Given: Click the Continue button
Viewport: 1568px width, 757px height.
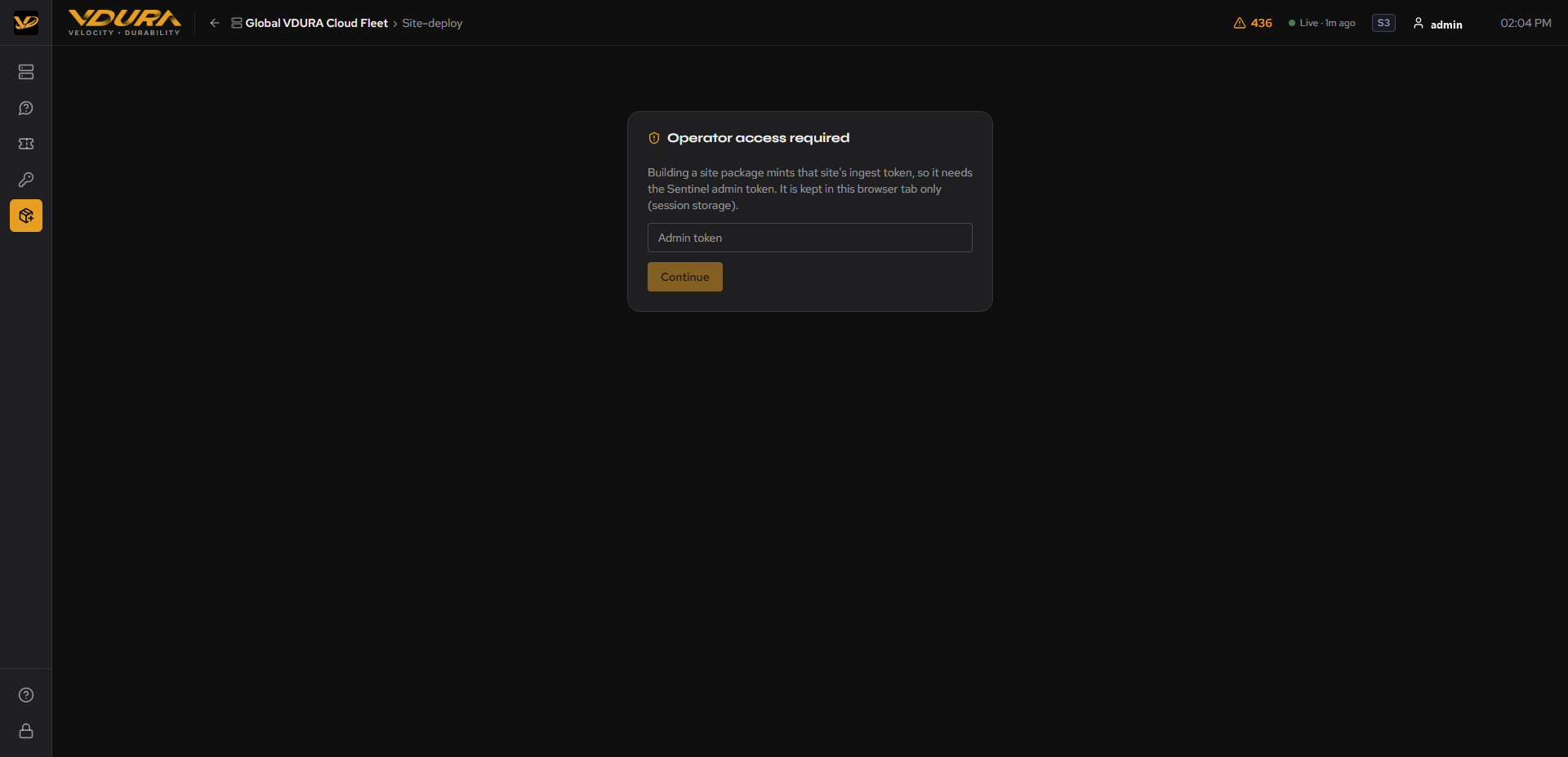Looking at the screenshot, I should click(x=685, y=277).
